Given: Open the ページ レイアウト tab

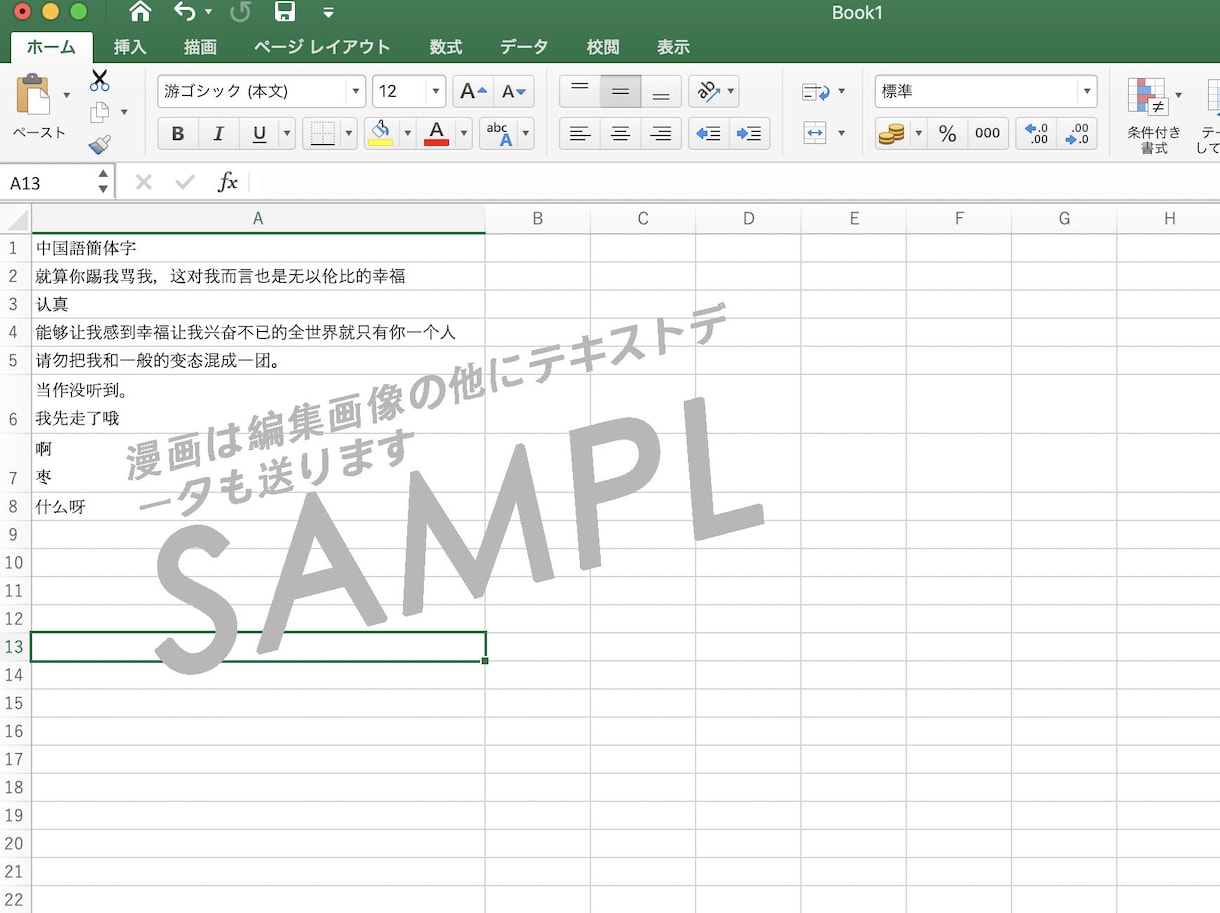Looking at the screenshot, I should 321,47.
